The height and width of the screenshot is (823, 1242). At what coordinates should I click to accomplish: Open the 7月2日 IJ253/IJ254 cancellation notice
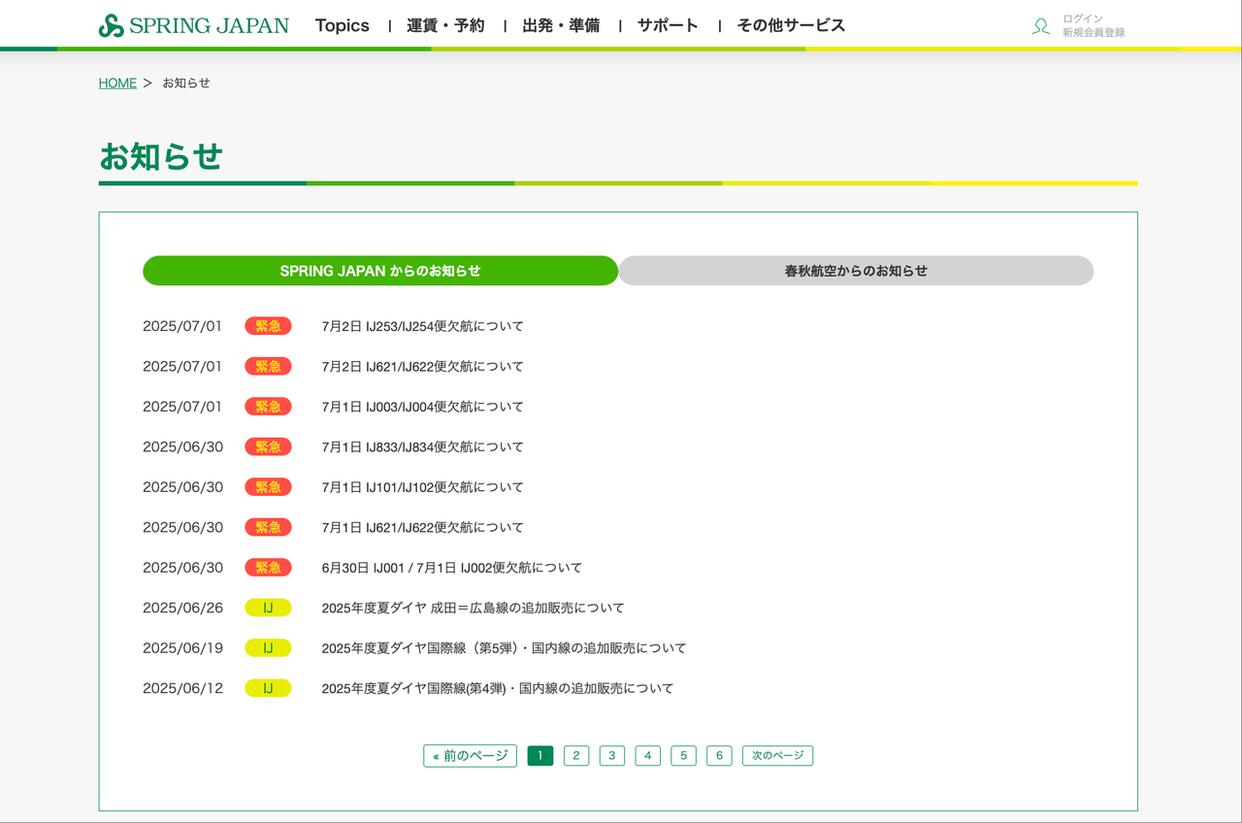(x=422, y=327)
